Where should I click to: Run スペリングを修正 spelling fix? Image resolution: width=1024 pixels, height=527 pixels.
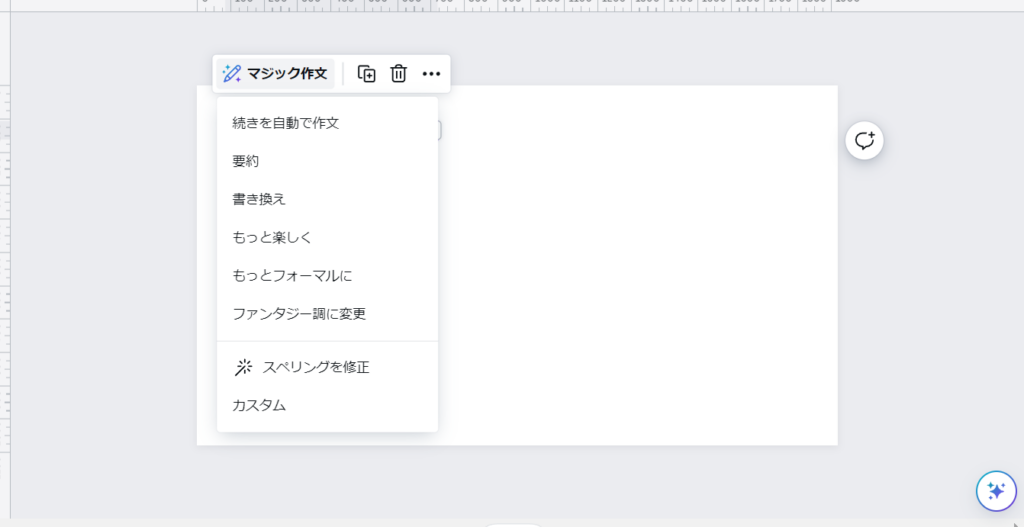[x=315, y=367]
